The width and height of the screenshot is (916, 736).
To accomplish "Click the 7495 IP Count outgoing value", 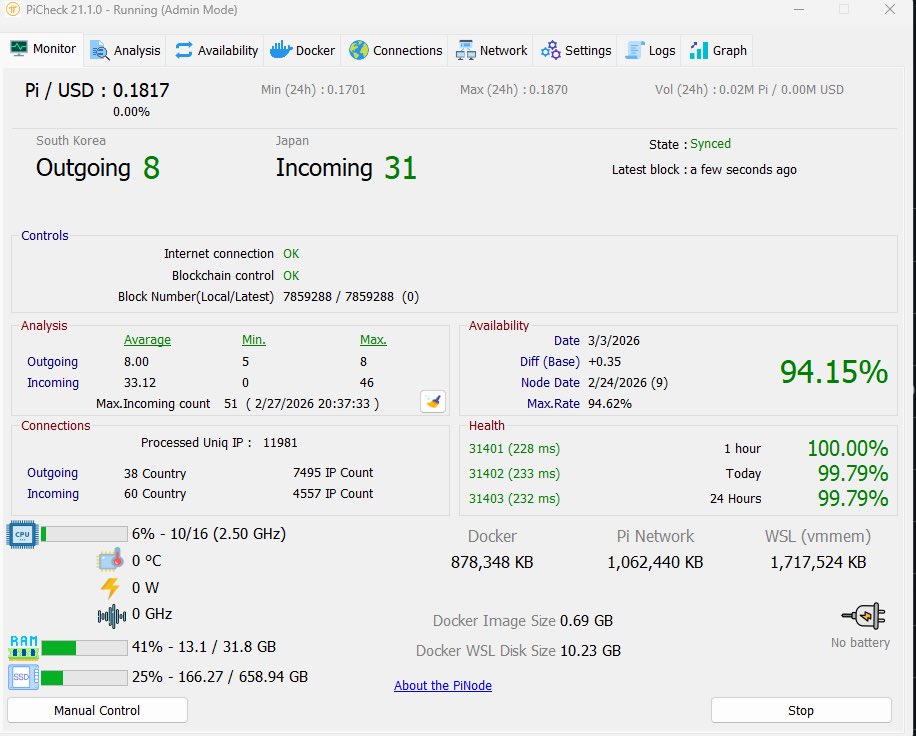I will click(333, 473).
